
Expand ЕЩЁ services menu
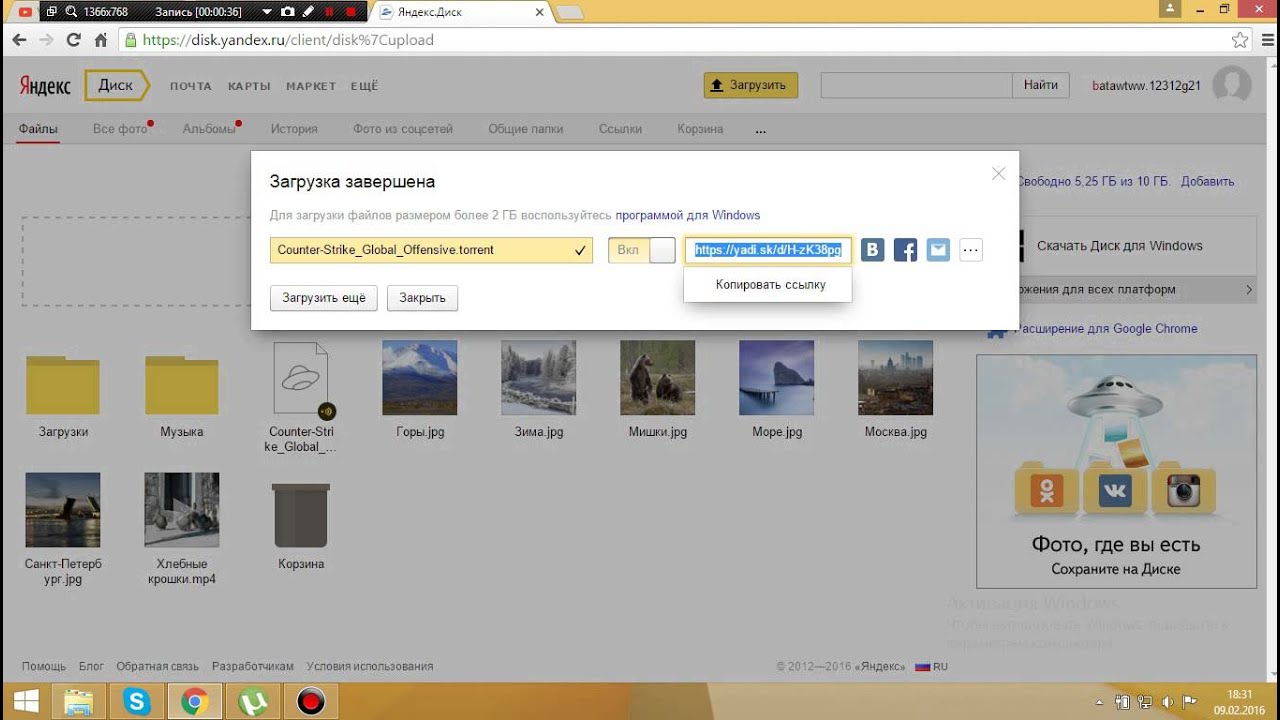point(364,86)
